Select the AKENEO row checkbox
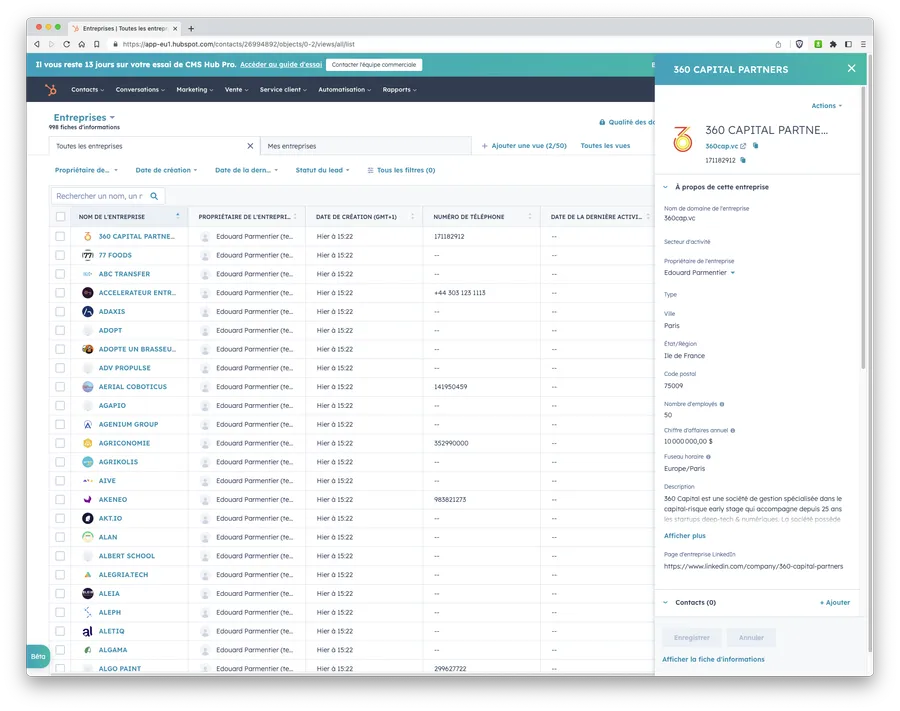900x711 pixels. pos(60,499)
